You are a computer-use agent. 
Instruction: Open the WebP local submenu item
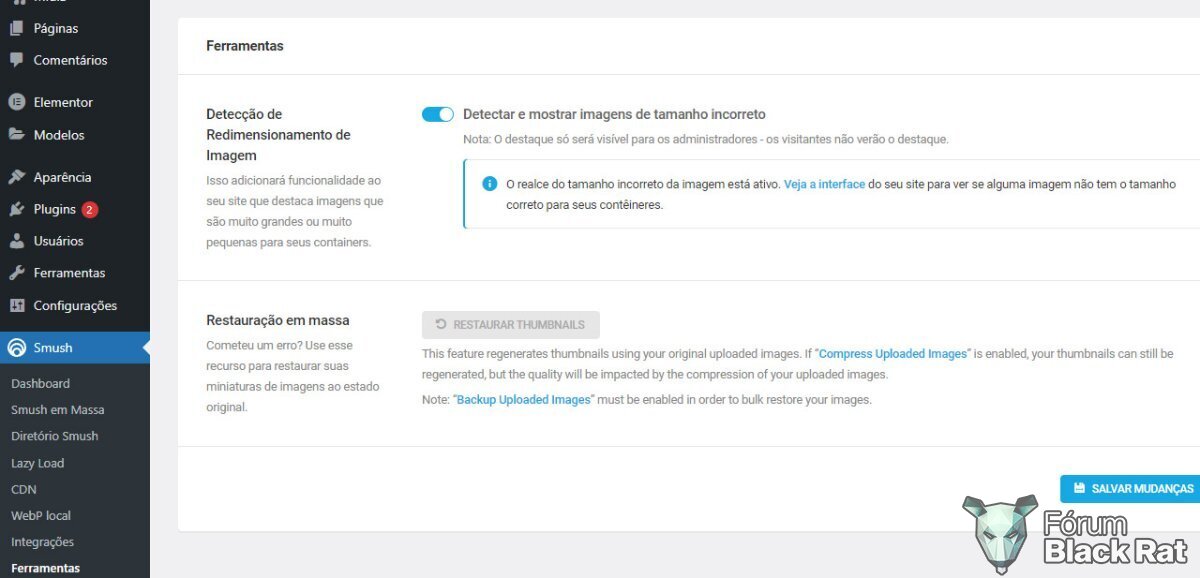tap(41, 516)
